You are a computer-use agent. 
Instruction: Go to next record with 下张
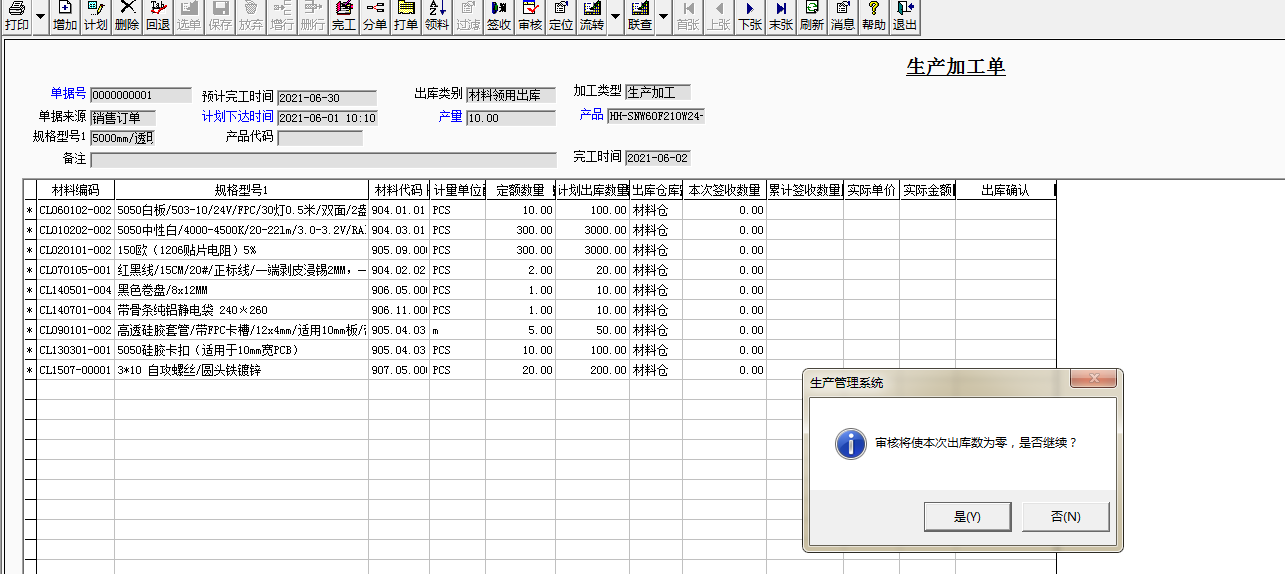point(750,16)
